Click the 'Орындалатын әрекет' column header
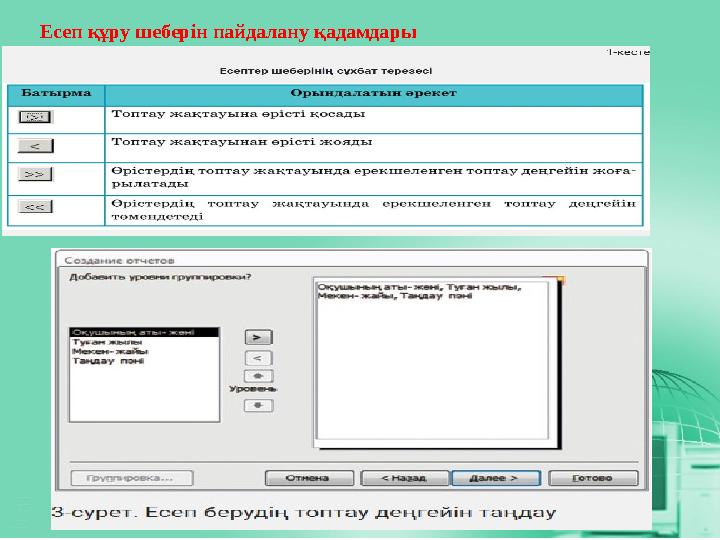Viewport: 720px width, 540px height. [373, 93]
